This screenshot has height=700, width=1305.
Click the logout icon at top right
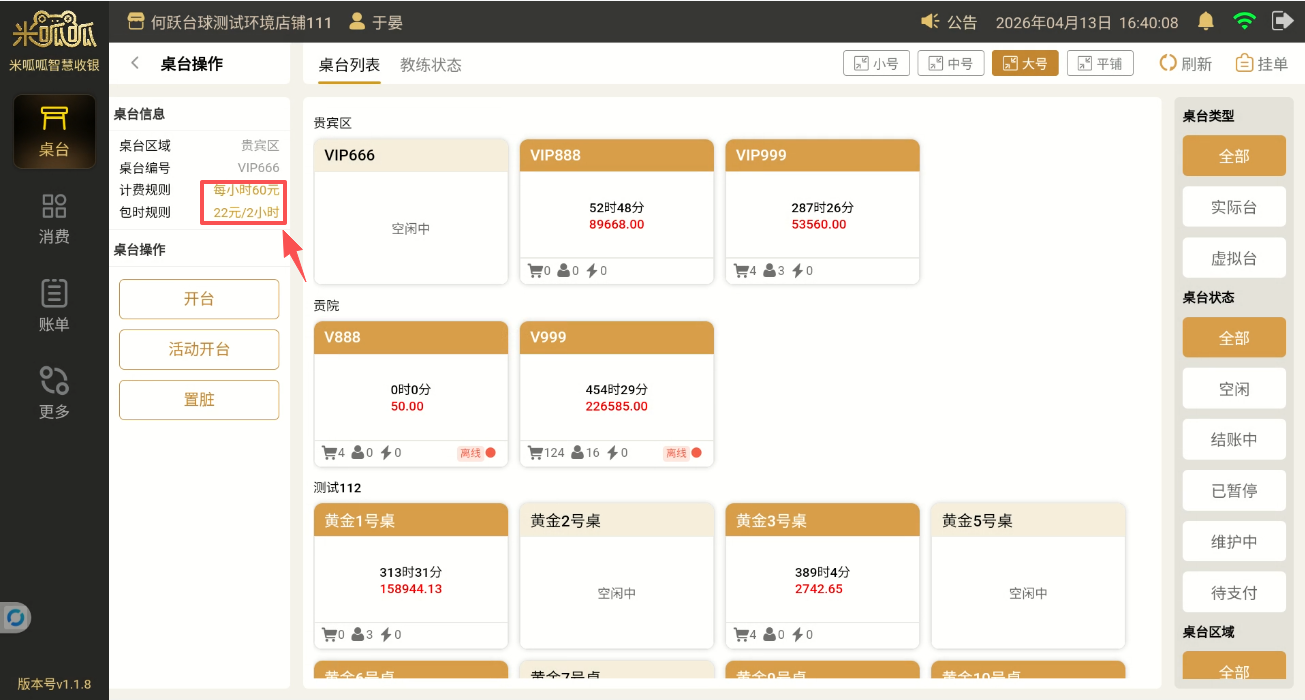(x=1281, y=21)
